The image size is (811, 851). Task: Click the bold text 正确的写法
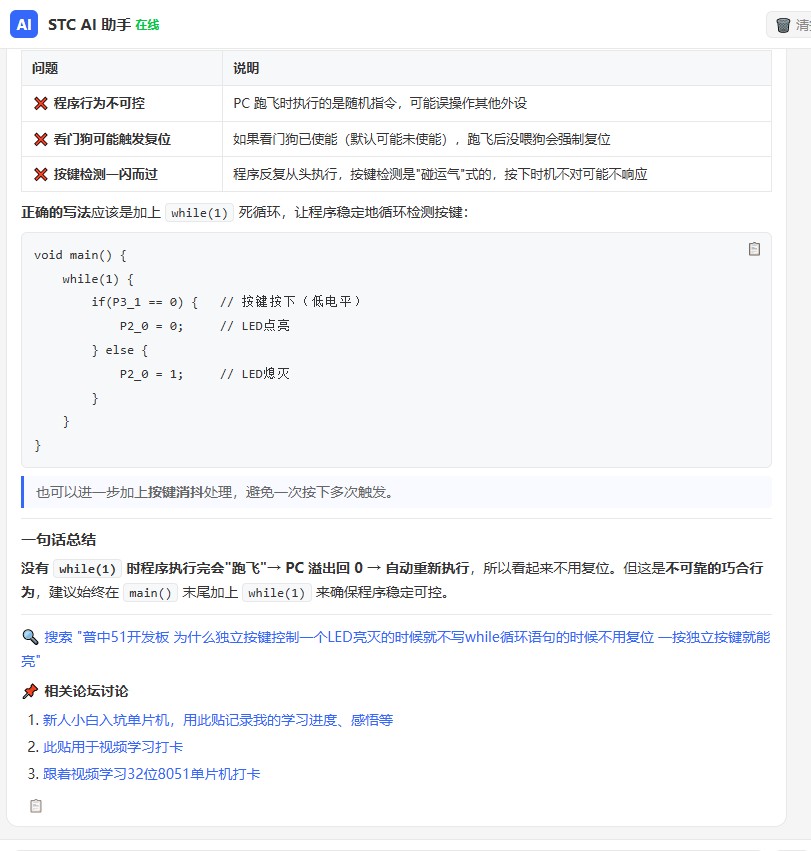(56, 212)
